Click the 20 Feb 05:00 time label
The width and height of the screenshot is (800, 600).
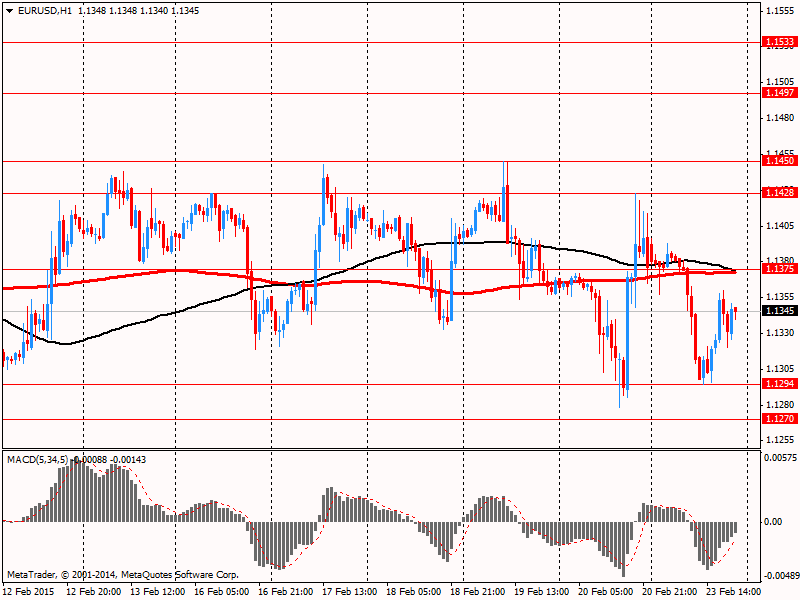(606, 591)
